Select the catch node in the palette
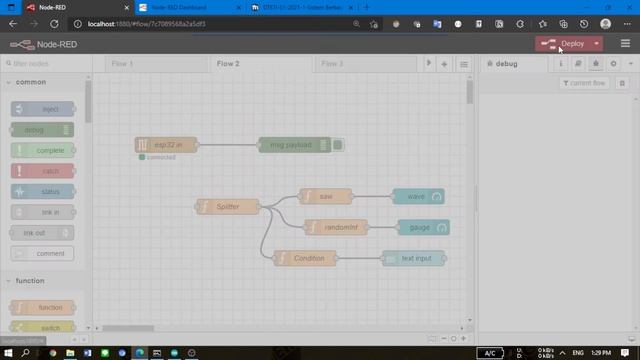This screenshot has height=360, width=640. click(42, 171)
